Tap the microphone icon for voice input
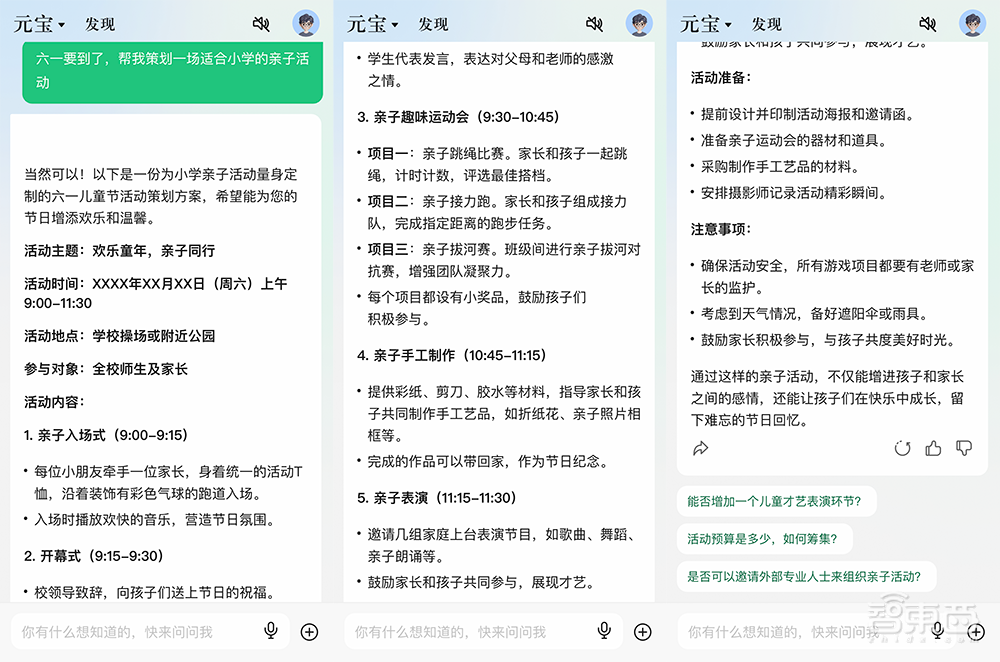Screen dimensions: 1000x662 tap(270, 631)
